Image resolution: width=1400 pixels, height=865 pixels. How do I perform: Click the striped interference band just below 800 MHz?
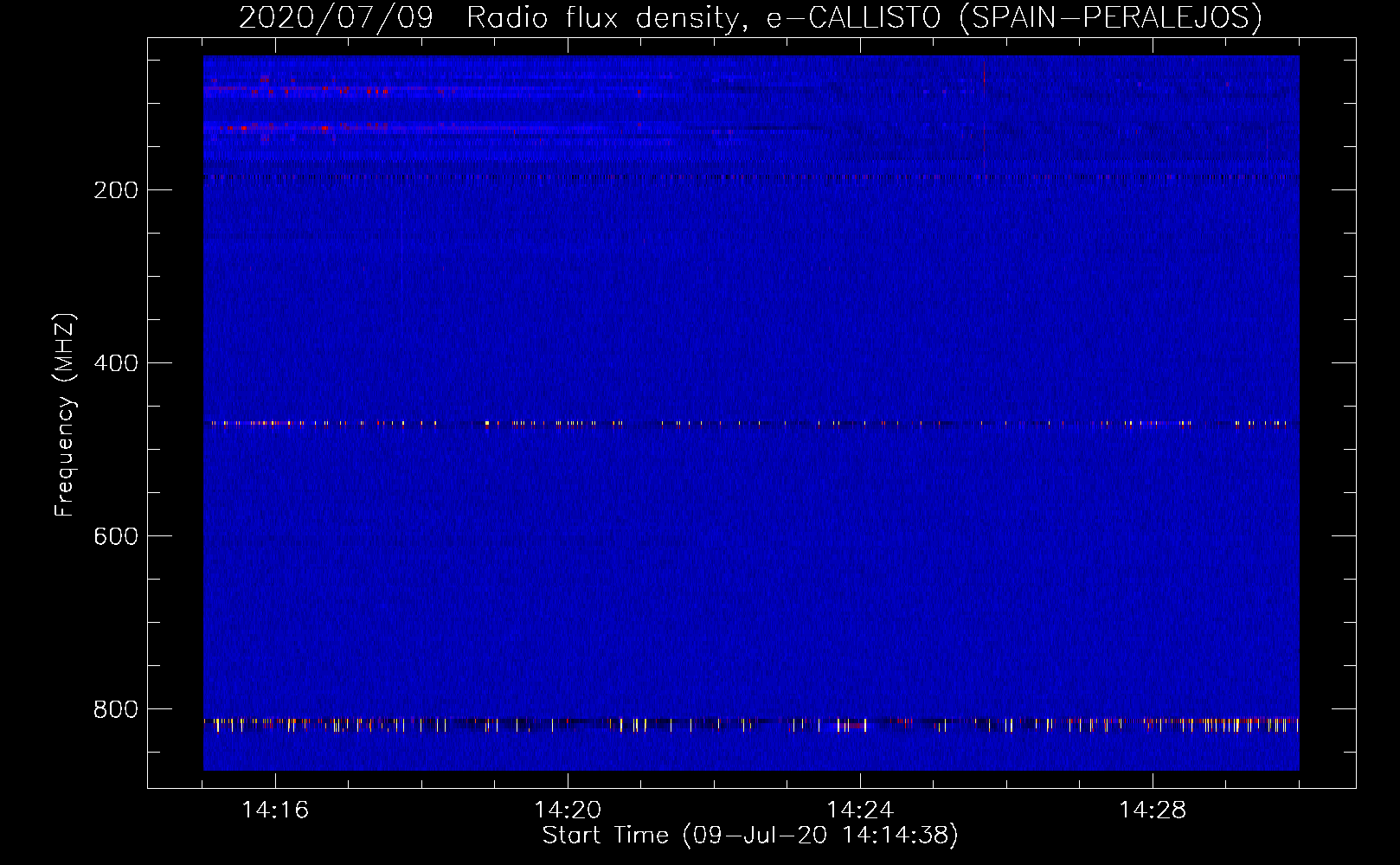pos(749,723)
